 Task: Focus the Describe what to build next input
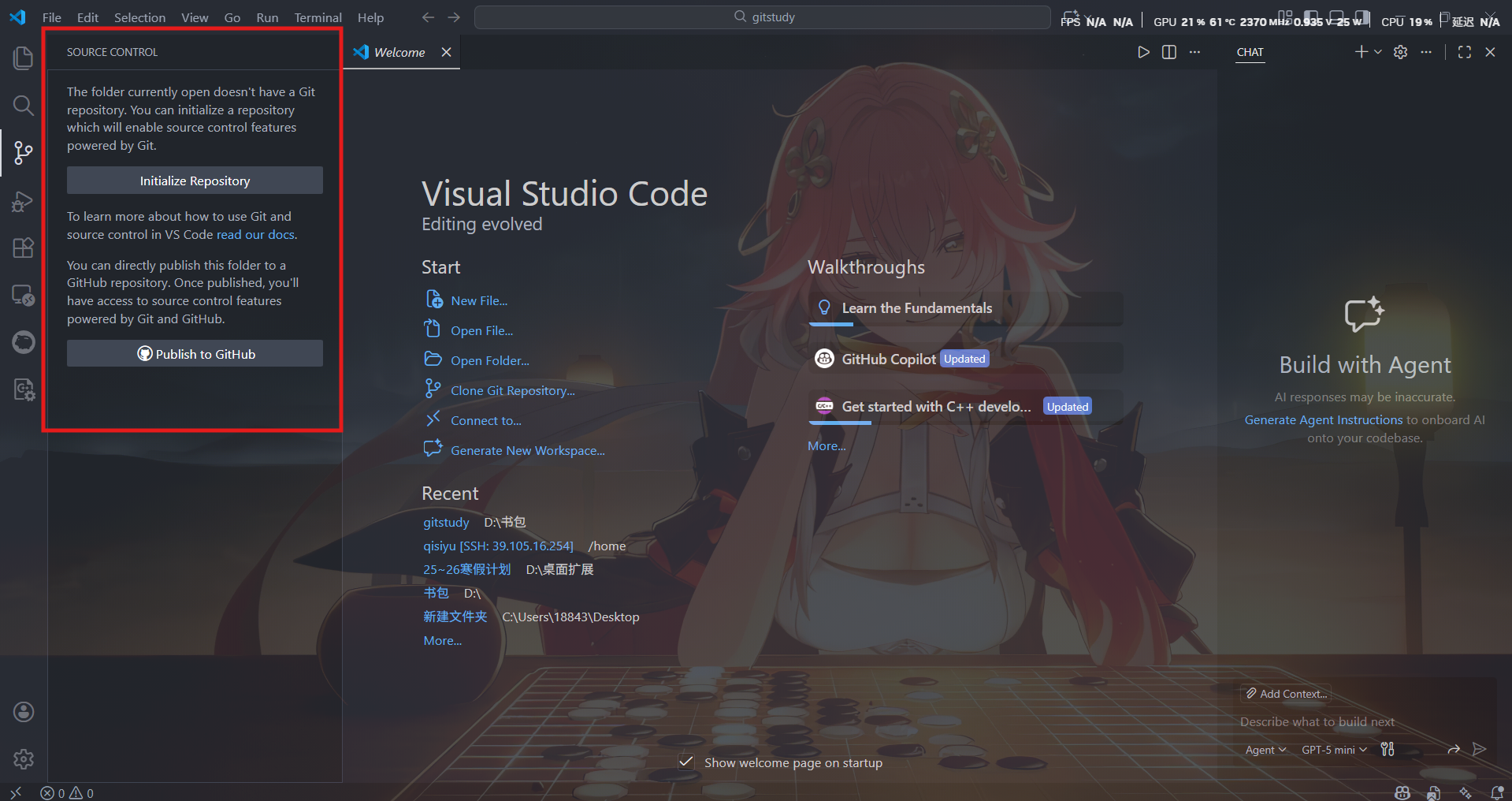coord(1367,722)
